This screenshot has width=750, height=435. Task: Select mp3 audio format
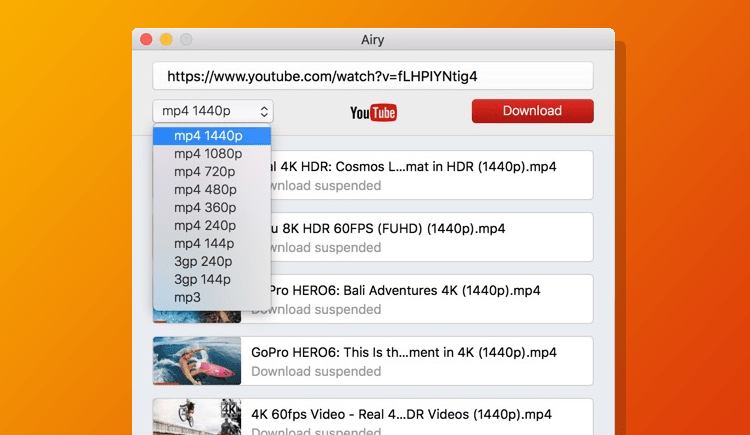(212, 297)
